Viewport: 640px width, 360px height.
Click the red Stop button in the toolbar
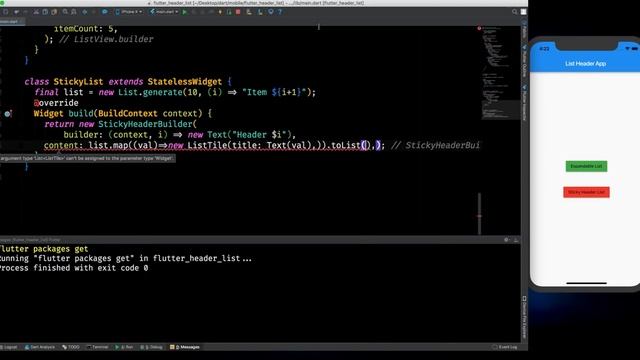point(238,12)
